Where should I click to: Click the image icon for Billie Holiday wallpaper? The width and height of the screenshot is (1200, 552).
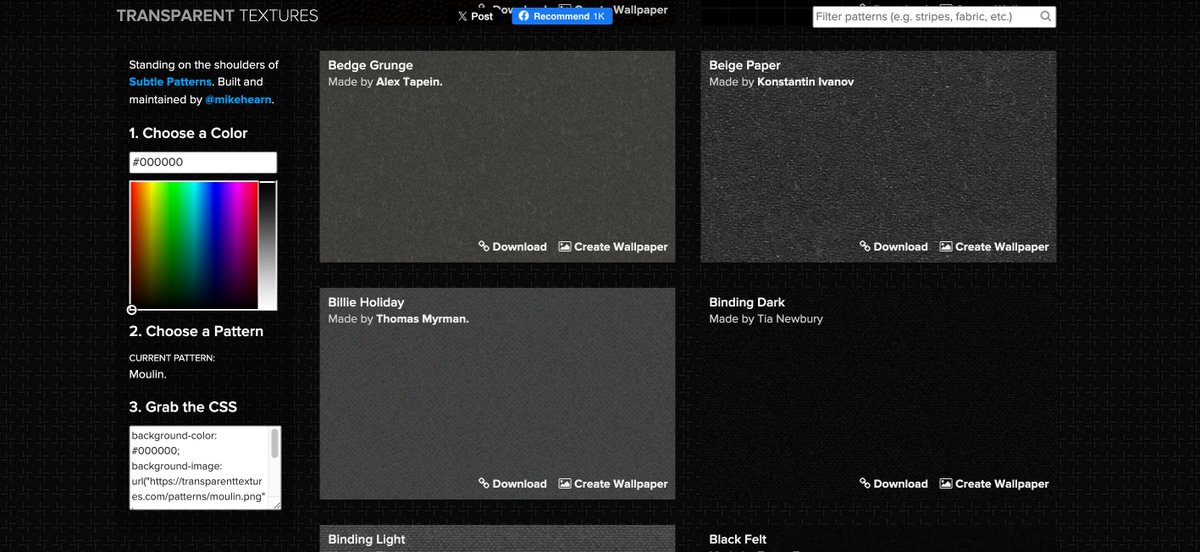565,483
